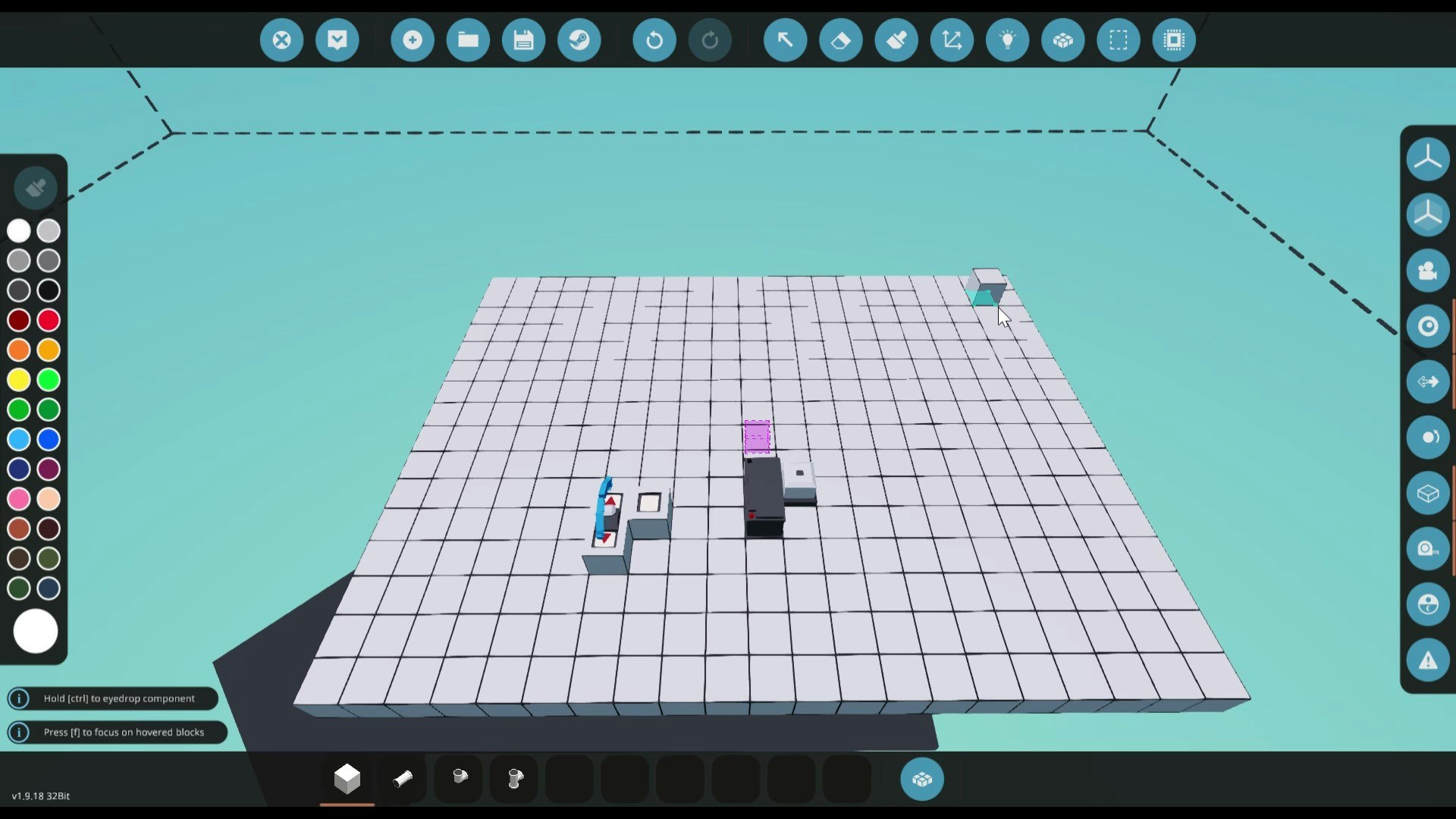
Task: Toggle mirror mode double-arrow icon
Action: pos(1428,381)
